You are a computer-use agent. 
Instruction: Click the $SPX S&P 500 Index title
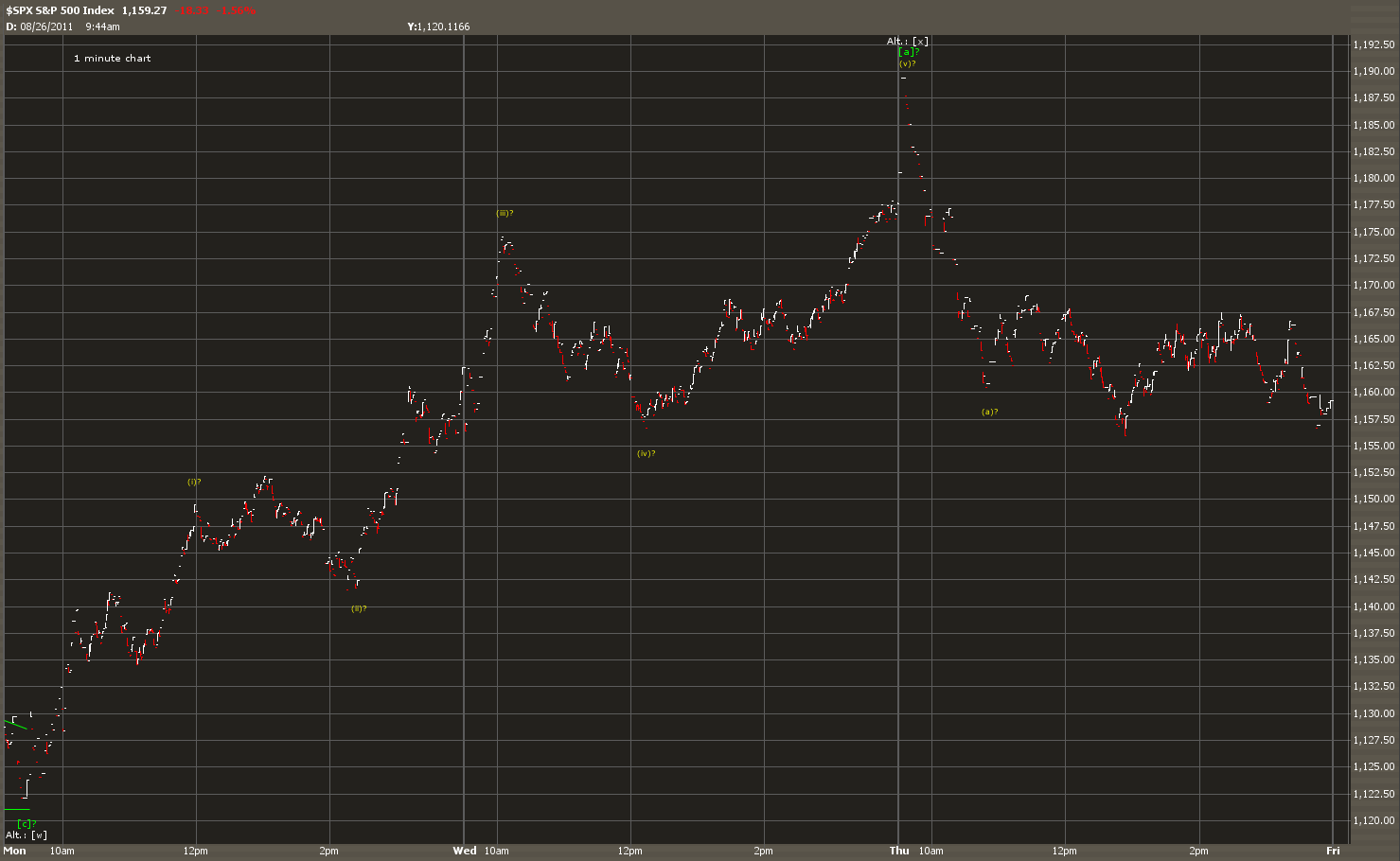point(60,10)
